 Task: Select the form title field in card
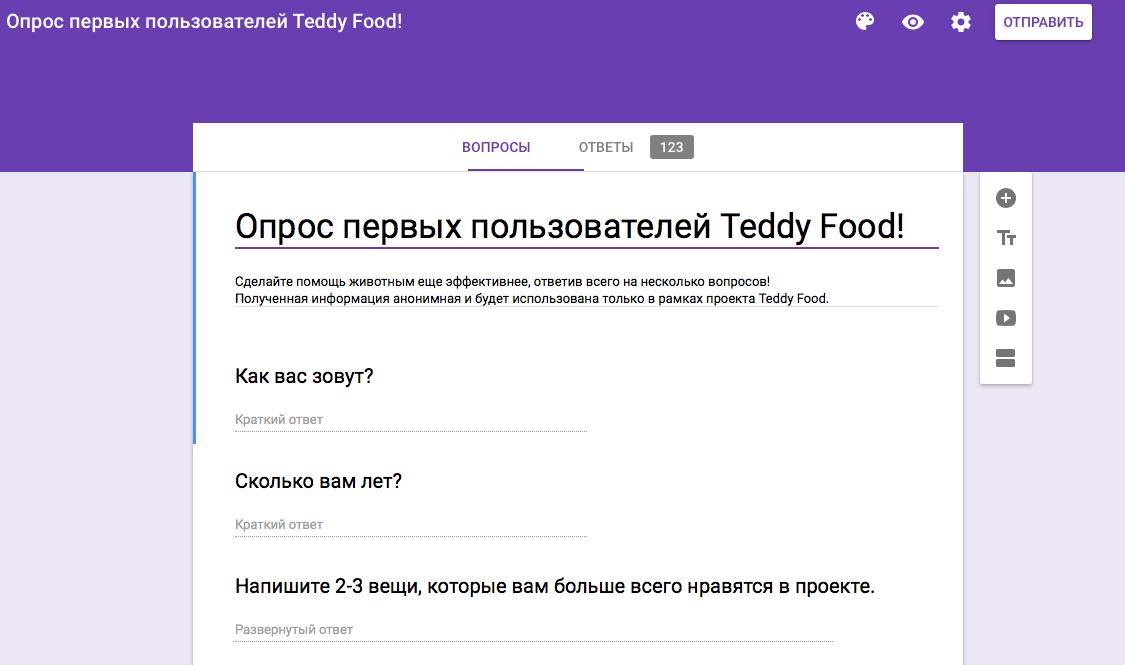click(x=586, y=227)
